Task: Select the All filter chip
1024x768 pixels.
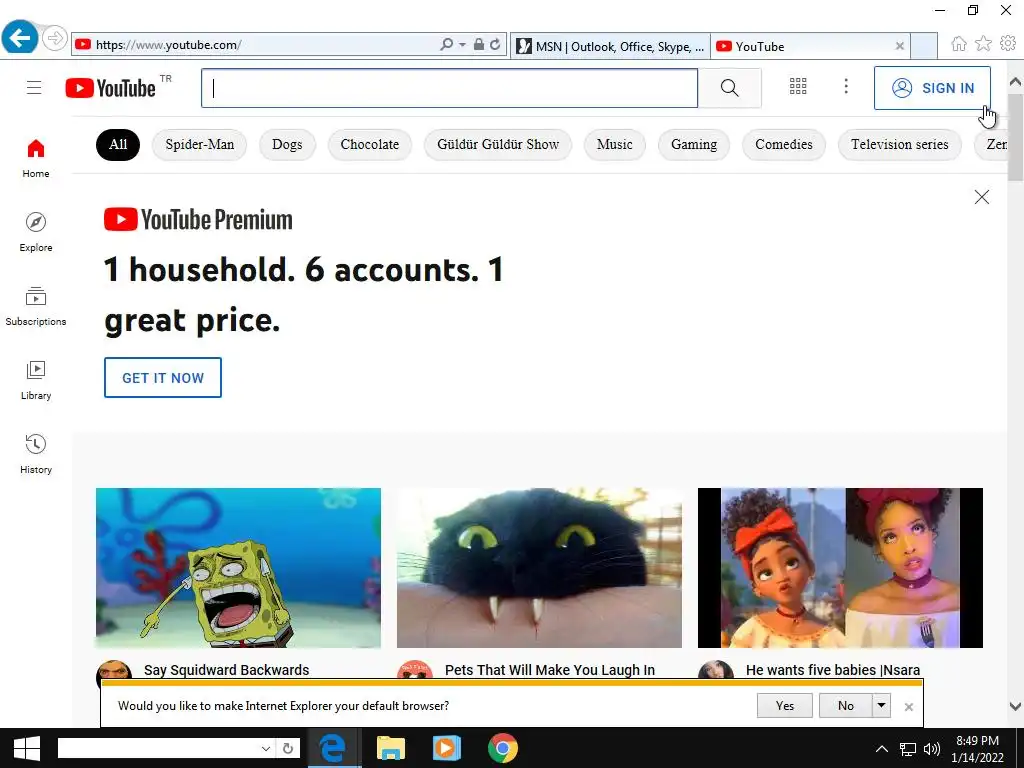Action: [x=118, y=144]
